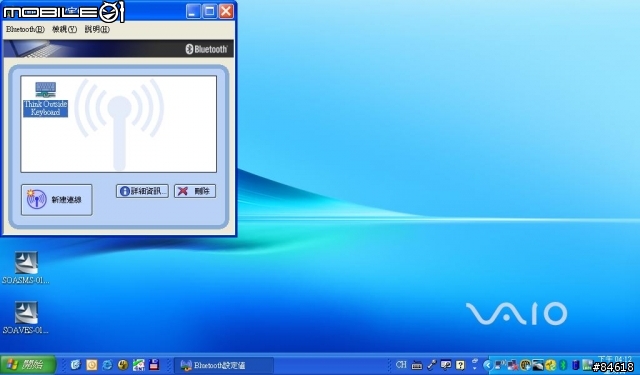Expand hidden system tray icons arrow
This screenshot has height=375, width=640.
coord(487,365)
